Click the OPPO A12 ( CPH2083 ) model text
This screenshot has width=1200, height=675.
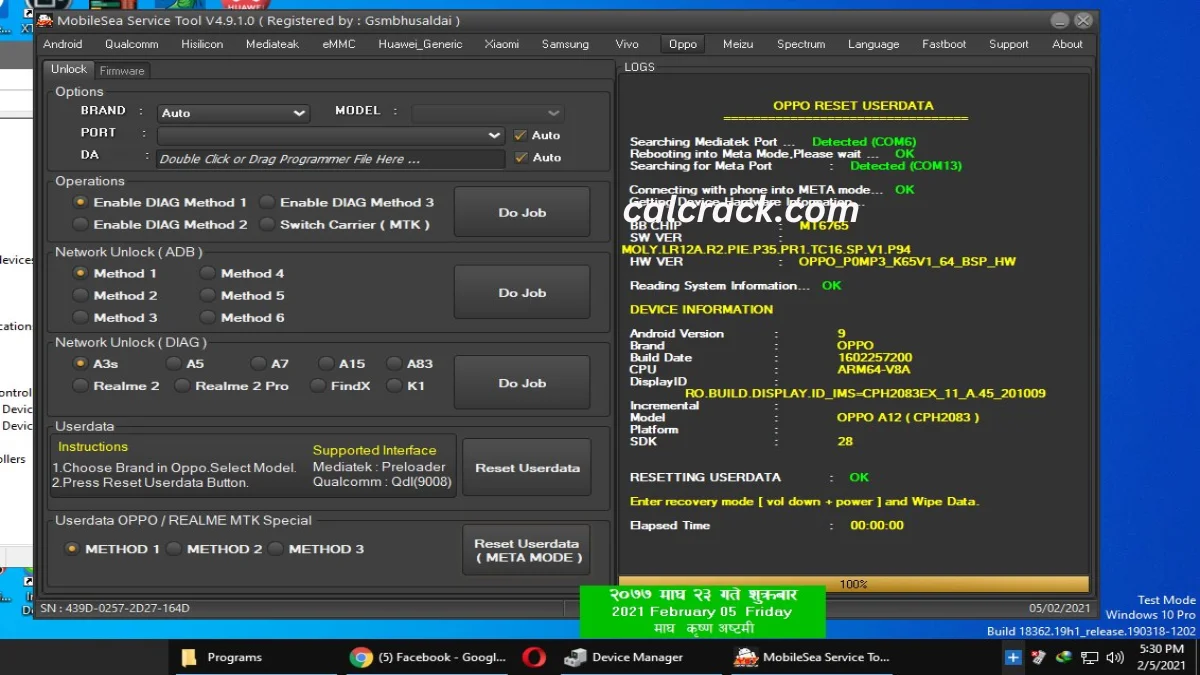coord(908,417)
